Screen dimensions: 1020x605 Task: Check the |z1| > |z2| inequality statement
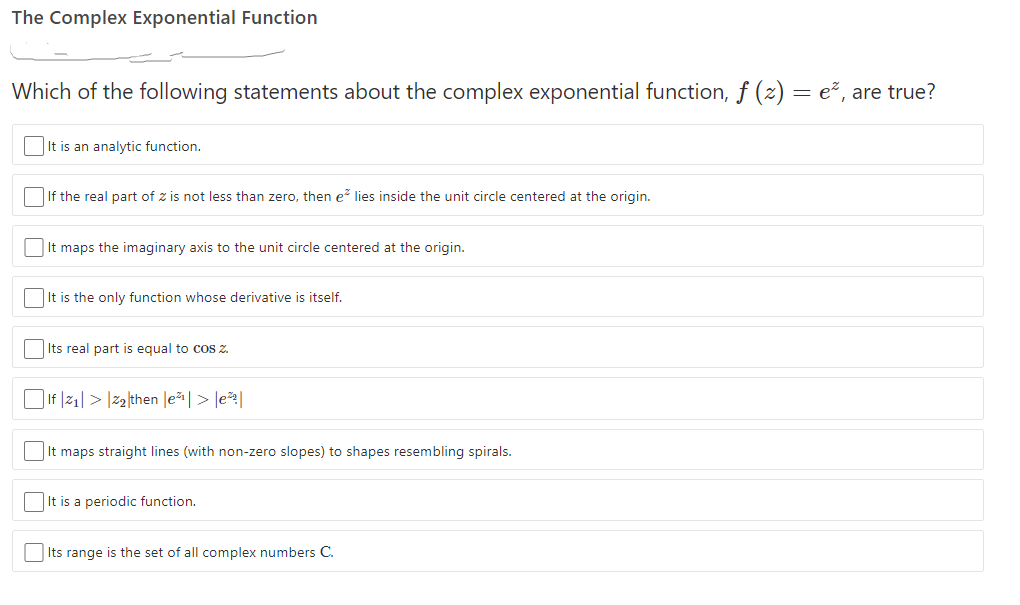tap(33, 398)
